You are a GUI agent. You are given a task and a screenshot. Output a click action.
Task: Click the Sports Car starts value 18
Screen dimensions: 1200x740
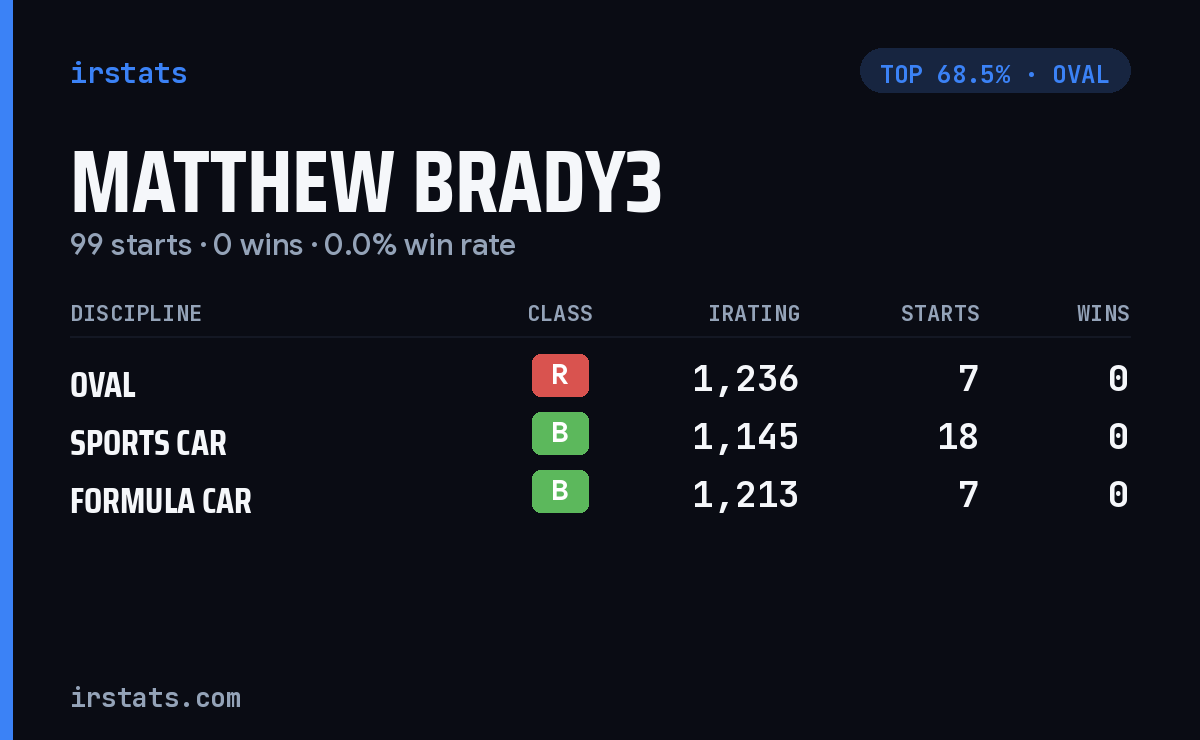[958, 437]
